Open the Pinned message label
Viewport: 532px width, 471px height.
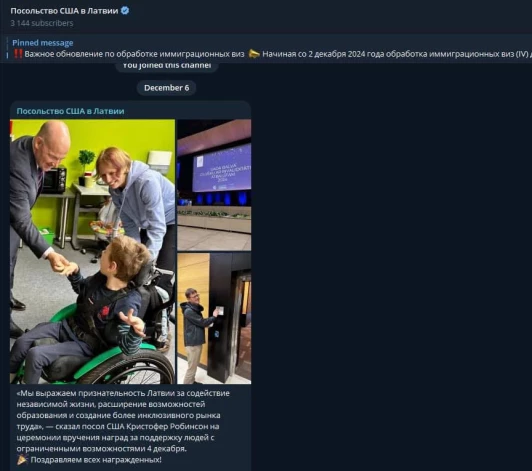point(43,43)
